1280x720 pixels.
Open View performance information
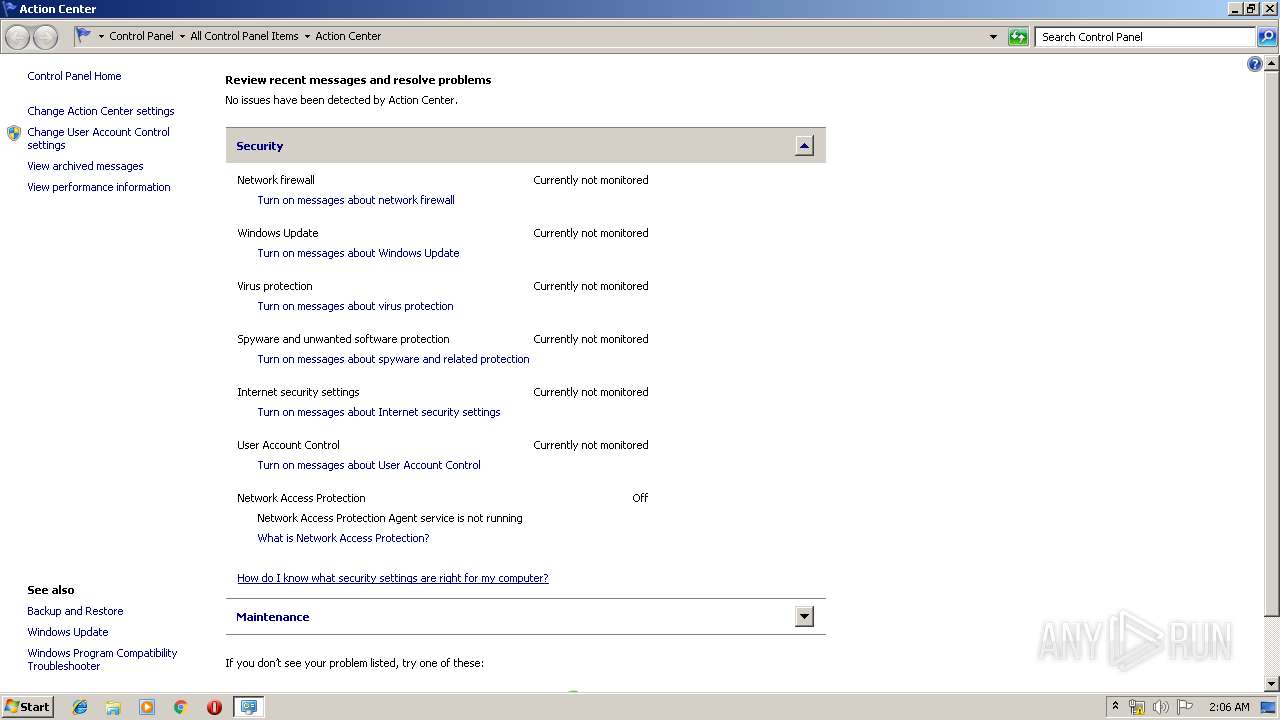[99, 187]
